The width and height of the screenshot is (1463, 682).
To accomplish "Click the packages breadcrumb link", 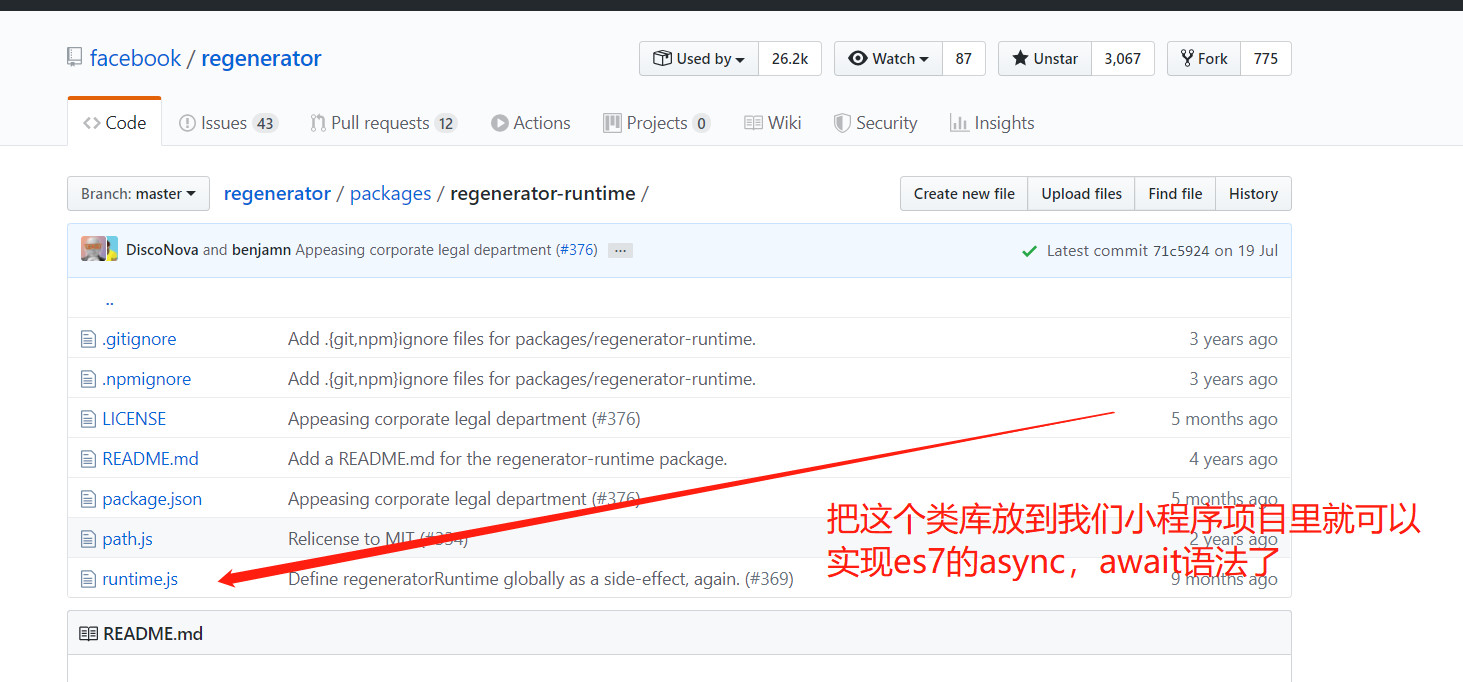I will 391,194.
